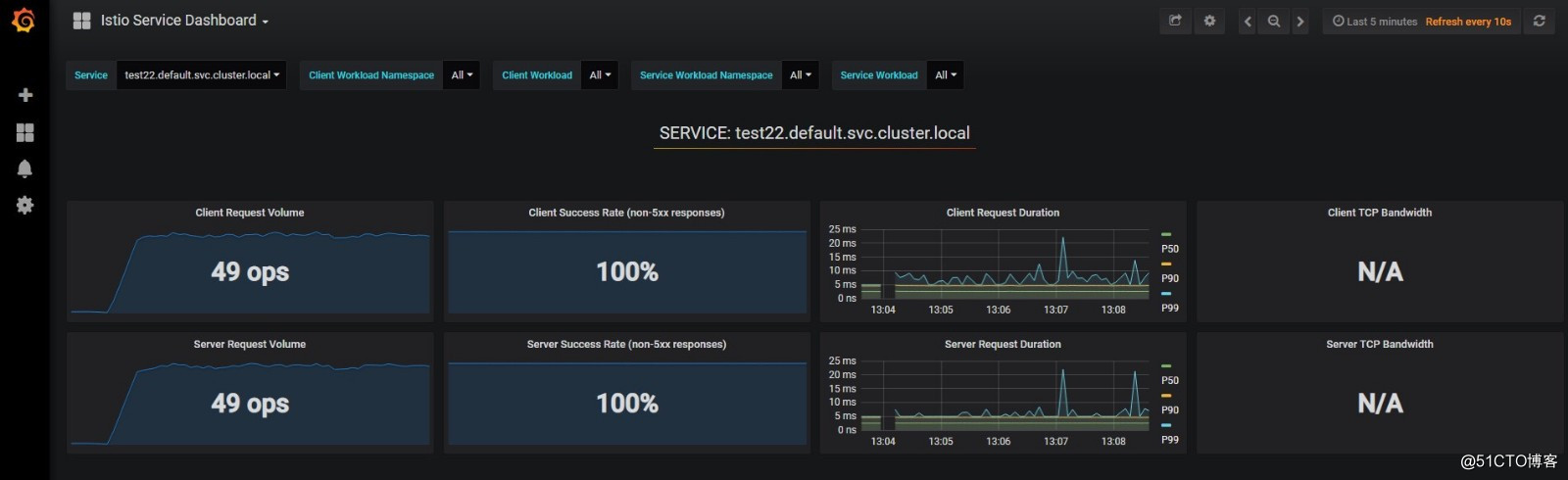The height and width of the screenshot is (480, 1568).
Task: Click the Client Workload Namespace label
Action: tap(371, 75)
